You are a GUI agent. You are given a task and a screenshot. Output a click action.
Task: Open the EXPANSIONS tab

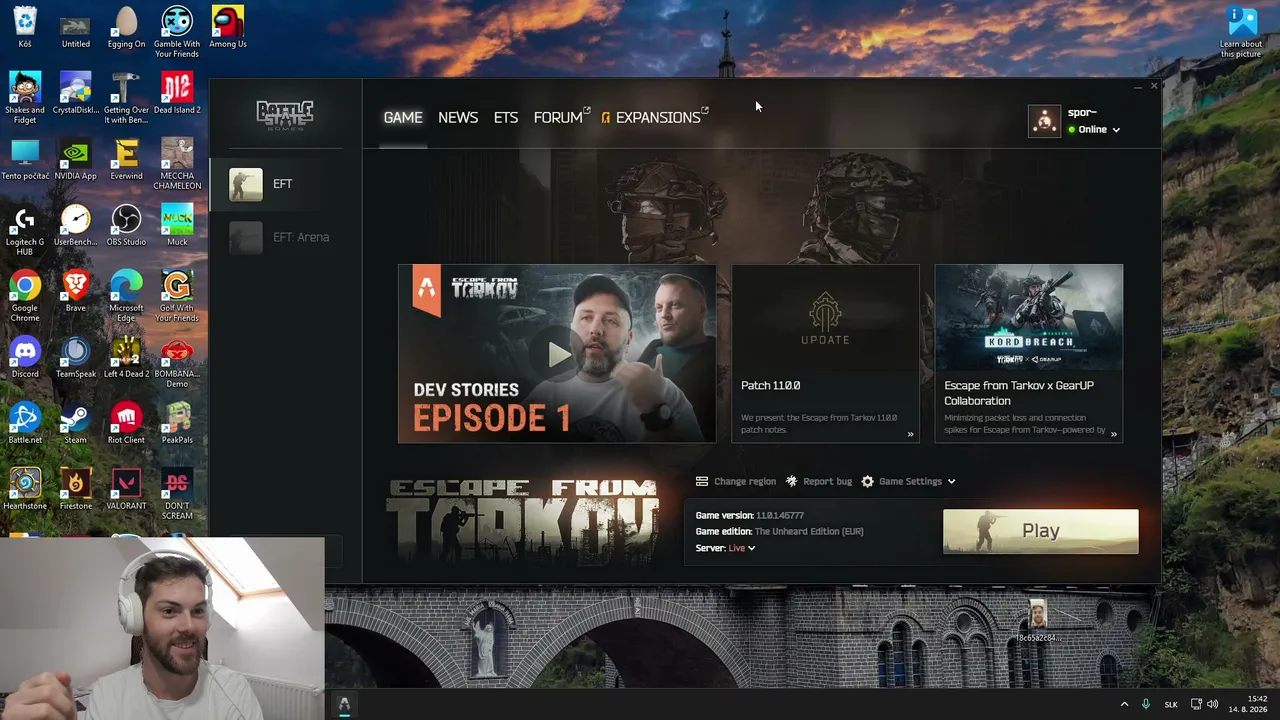coord(654,117)
